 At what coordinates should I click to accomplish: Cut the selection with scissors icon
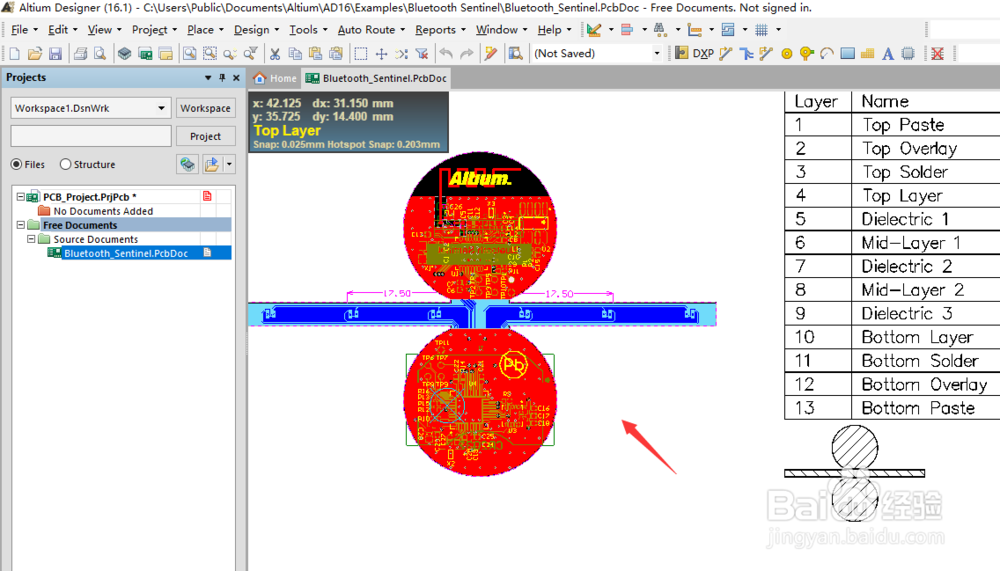tap(275, 54)
